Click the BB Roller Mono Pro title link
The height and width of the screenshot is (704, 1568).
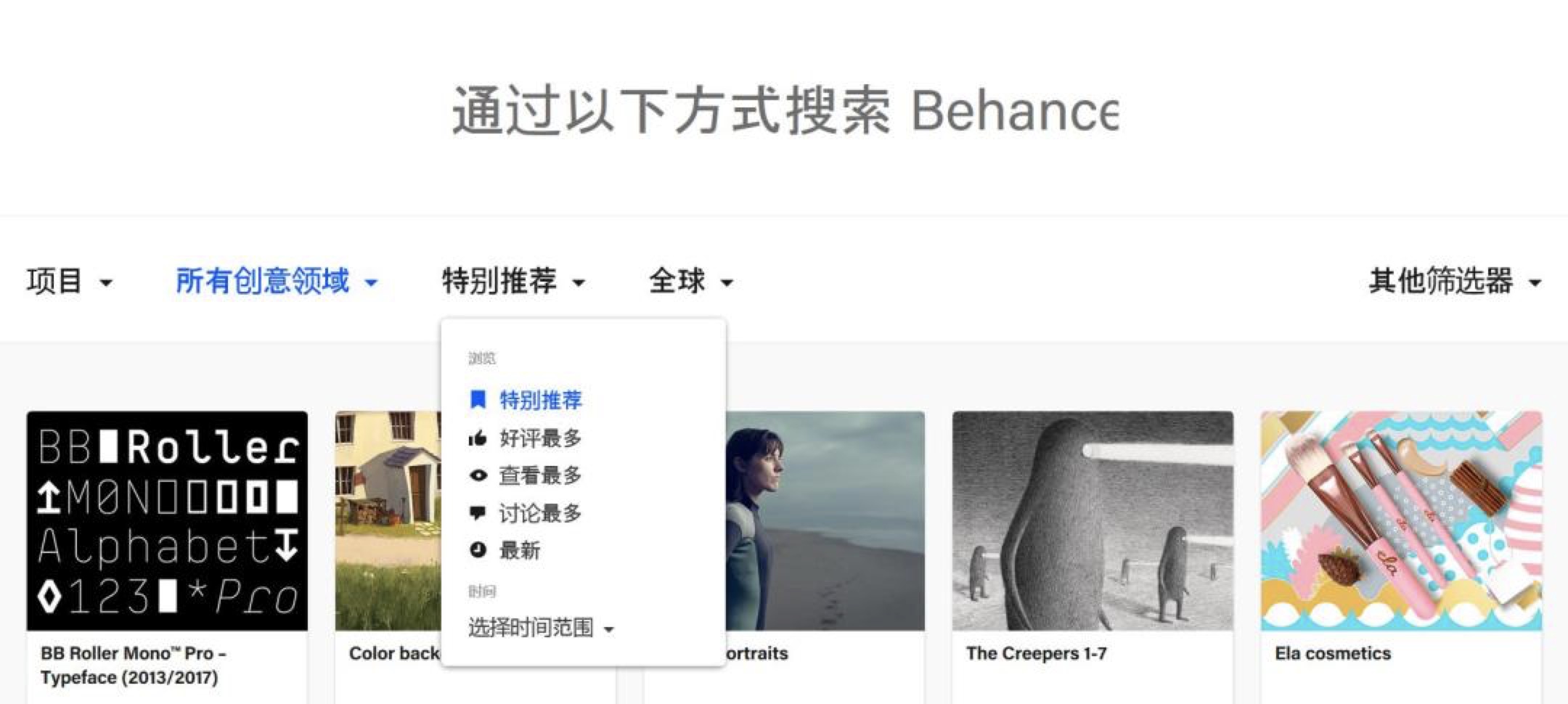(x=134, y=665)
